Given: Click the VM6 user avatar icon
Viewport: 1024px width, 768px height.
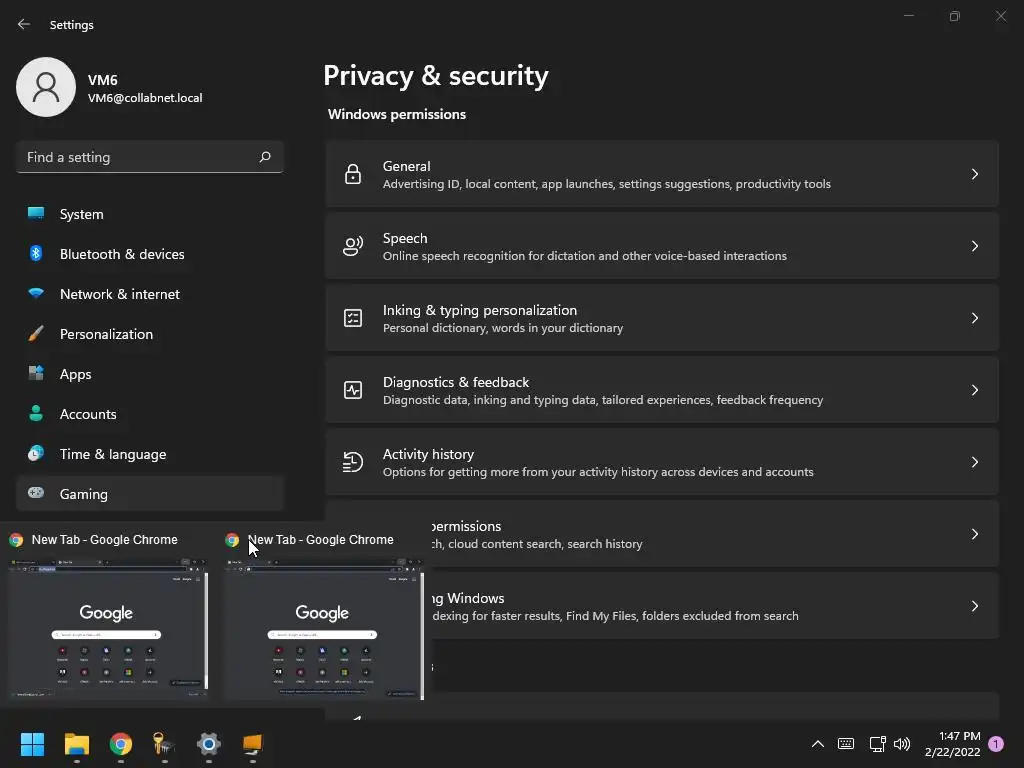Looking at the screenshot, I should tap(46, 87).
